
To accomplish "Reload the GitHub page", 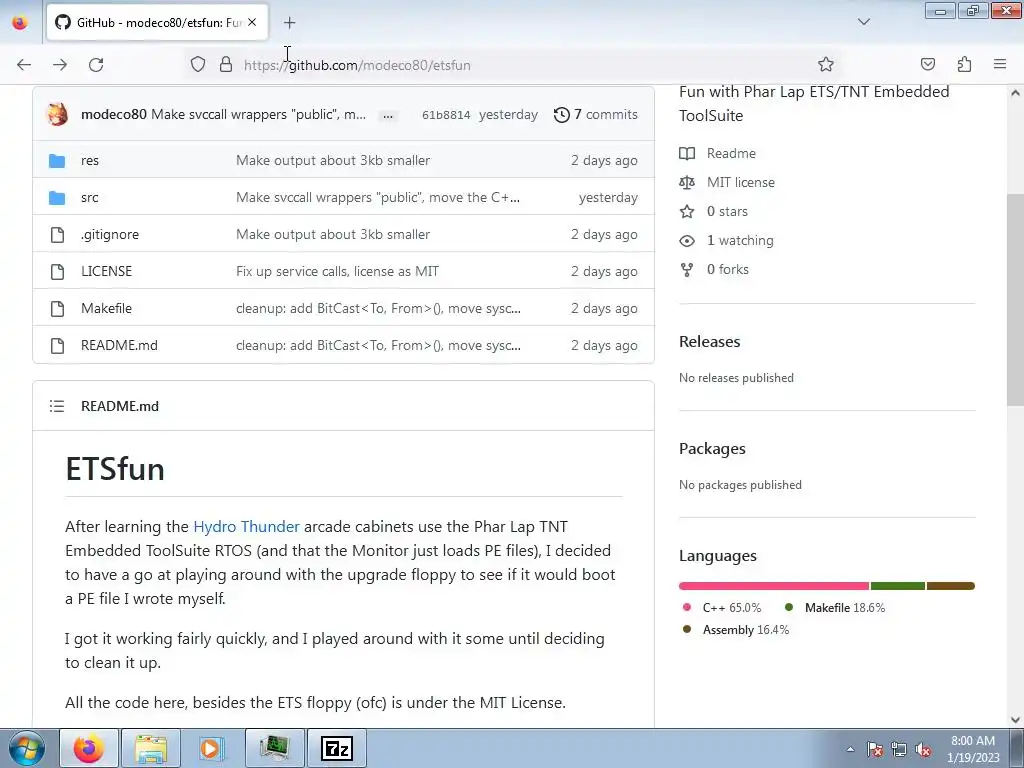I will tap(96, 65).
